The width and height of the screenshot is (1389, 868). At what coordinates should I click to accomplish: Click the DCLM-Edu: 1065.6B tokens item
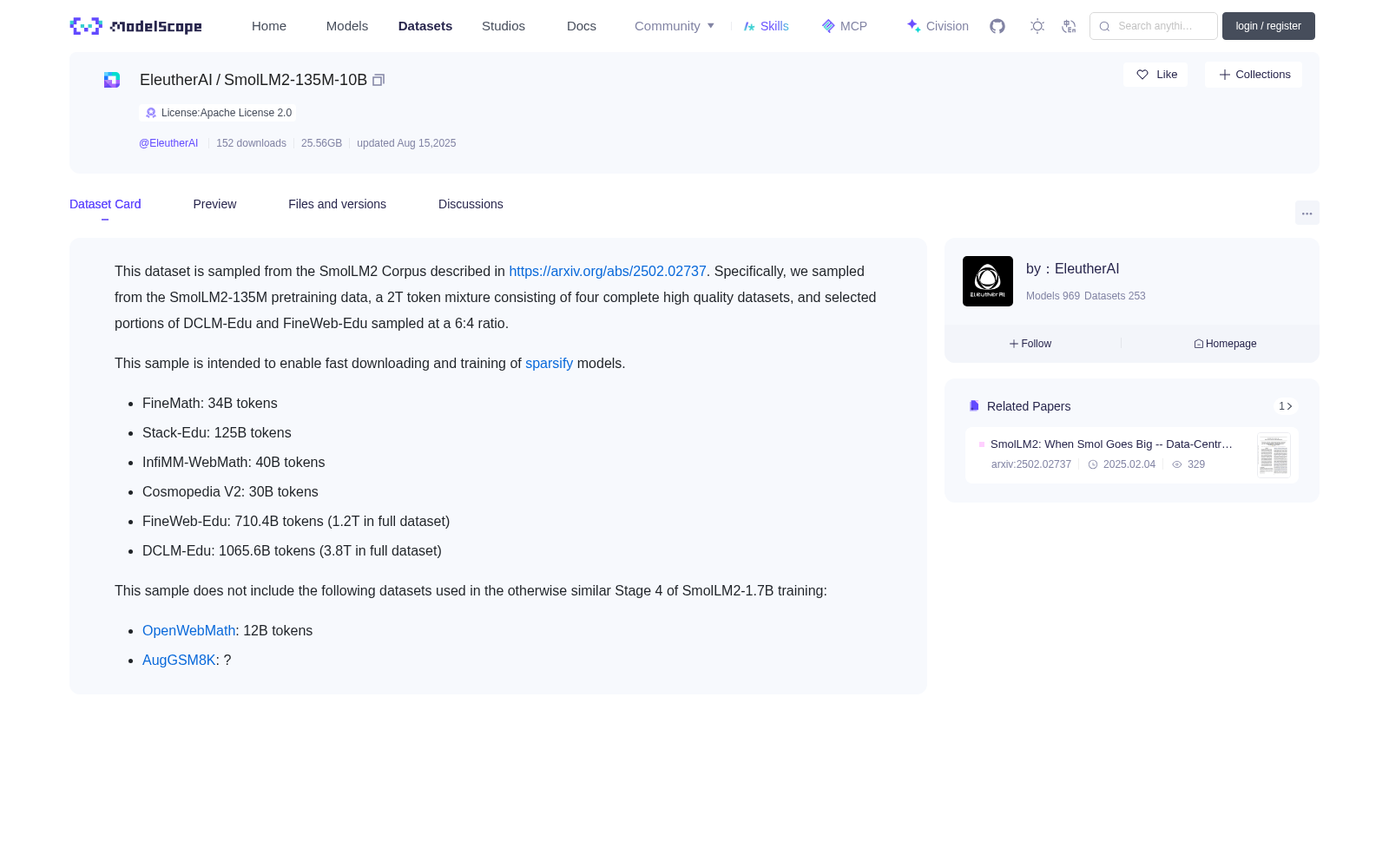pyautogui.click(x=292, y=551)
